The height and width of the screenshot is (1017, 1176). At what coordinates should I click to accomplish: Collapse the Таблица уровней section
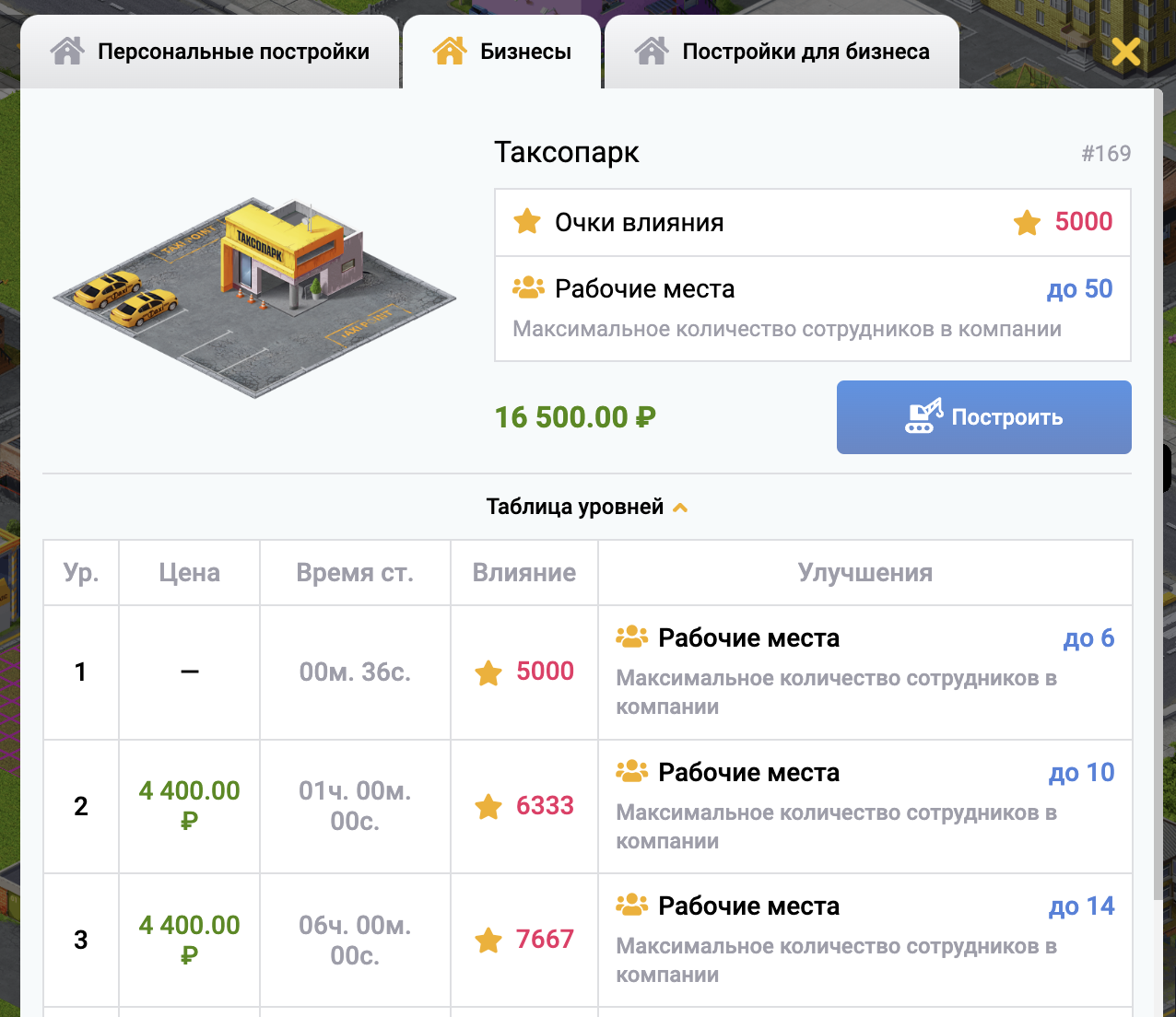click(587, 507)
